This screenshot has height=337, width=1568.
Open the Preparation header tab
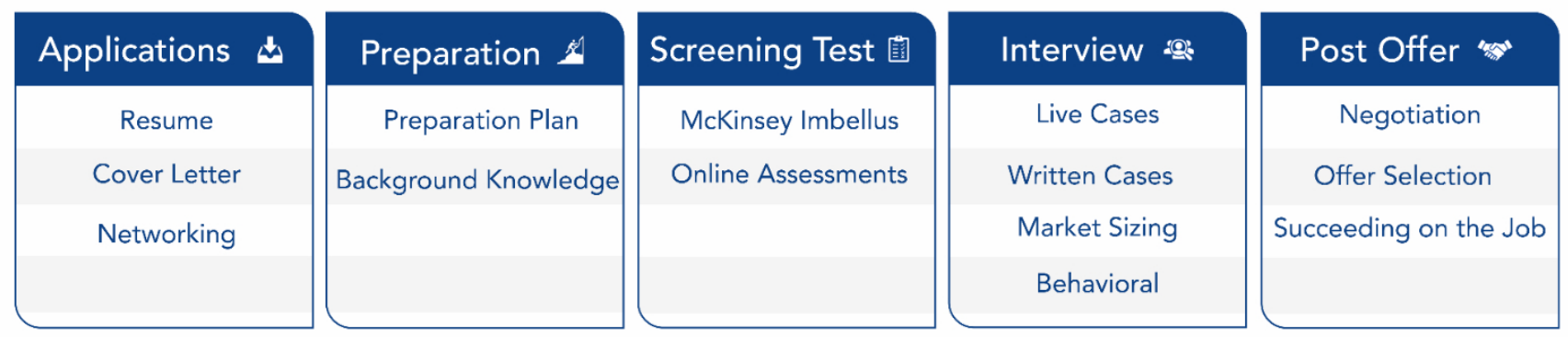click(x=475, y=50)
